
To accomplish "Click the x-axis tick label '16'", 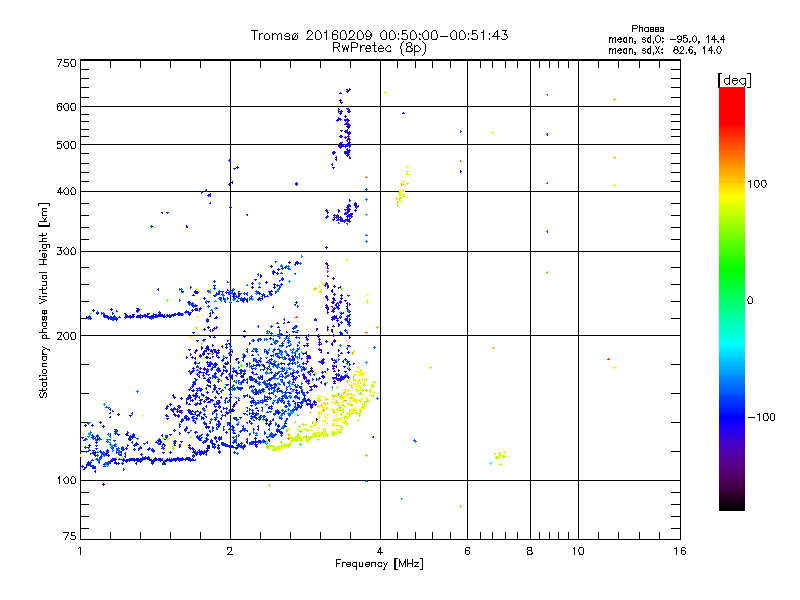I will click(x=680, y=551).
